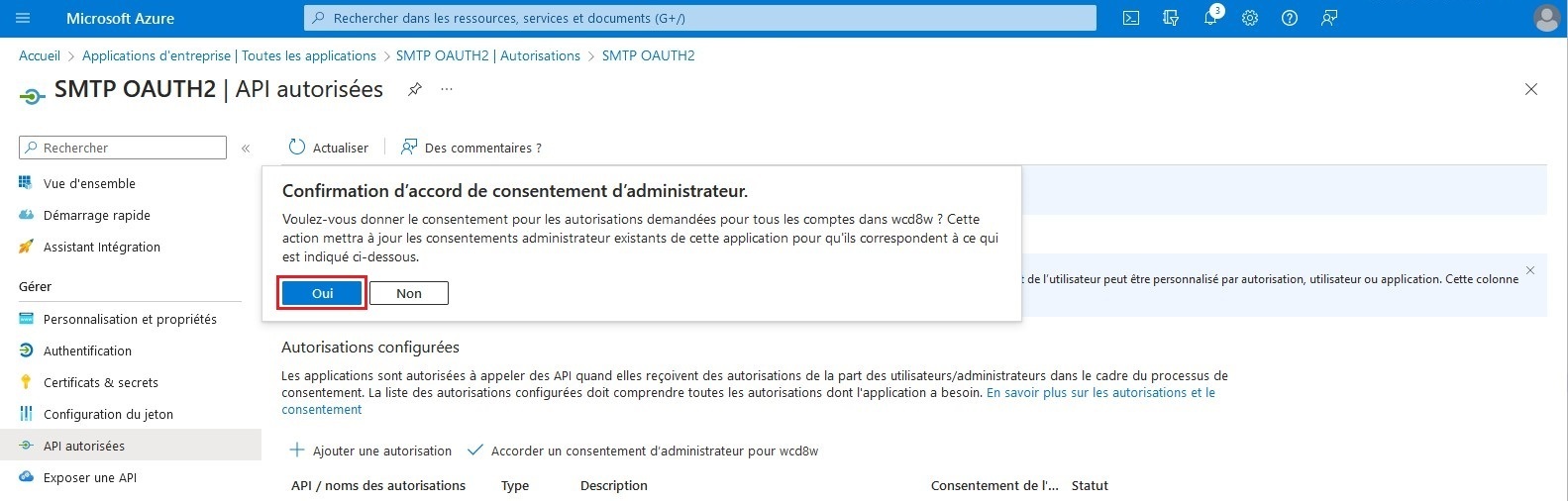
Task: Open the user account avatar
Action: 1545,18
